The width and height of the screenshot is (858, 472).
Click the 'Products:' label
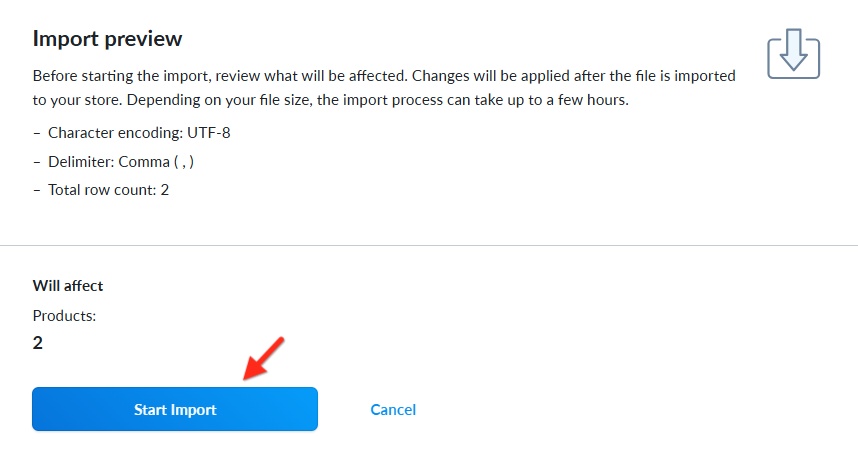click(x=65, y=316)
